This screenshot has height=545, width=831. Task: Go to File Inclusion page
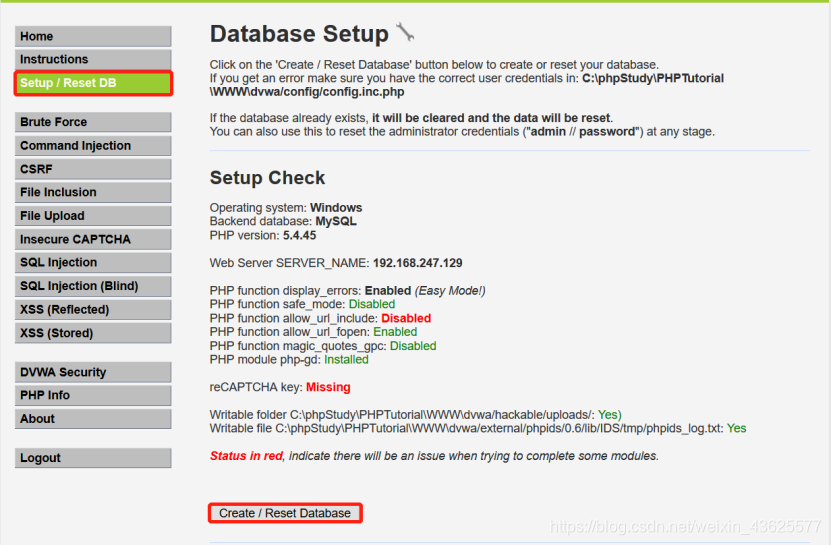pos(93,192)
